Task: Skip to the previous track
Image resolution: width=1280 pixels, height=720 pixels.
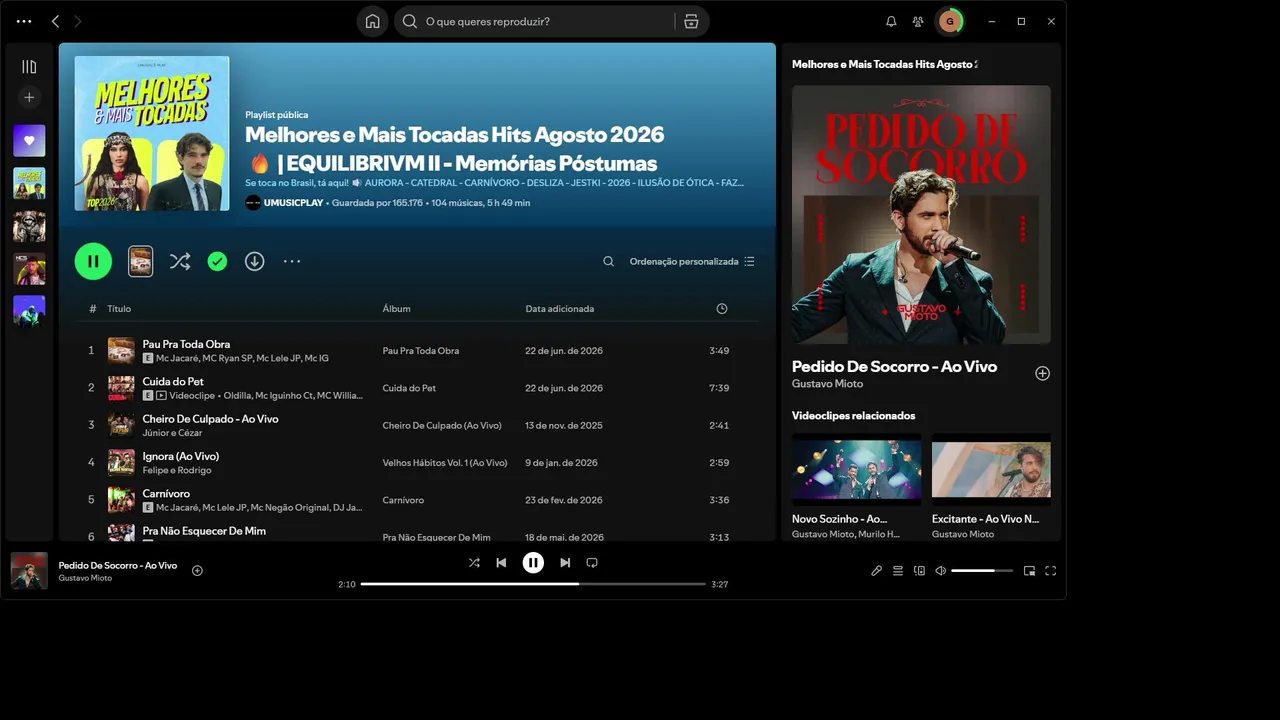Action: tap(501, 563)
